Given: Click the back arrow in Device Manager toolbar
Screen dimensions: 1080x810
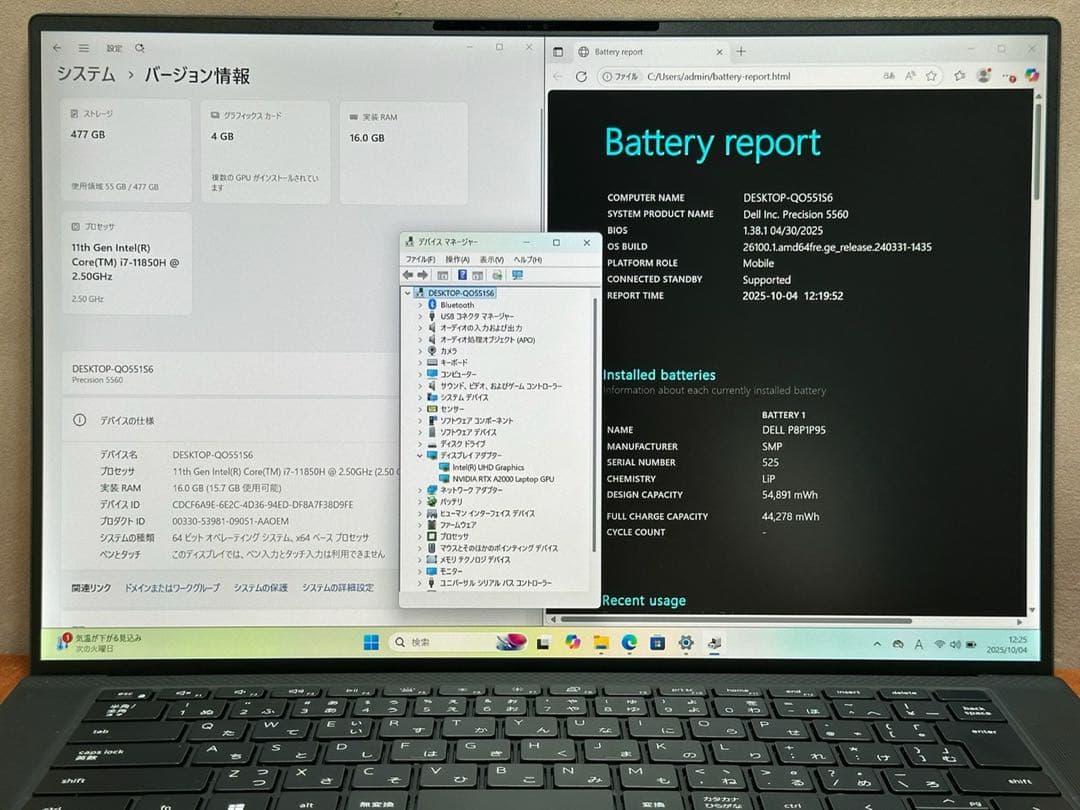Looking at the screenshot, I should [x=408, y=274].
